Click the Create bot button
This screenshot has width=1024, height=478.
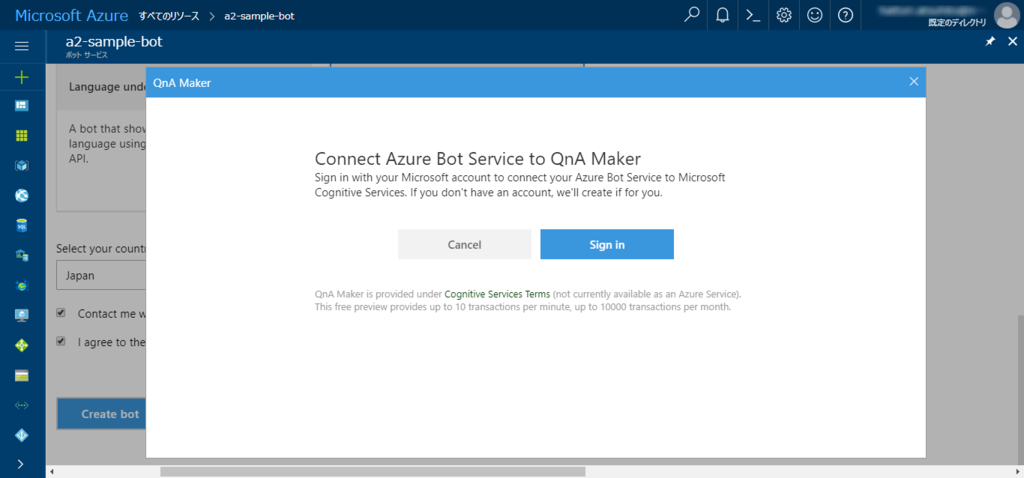pos(102,414)
